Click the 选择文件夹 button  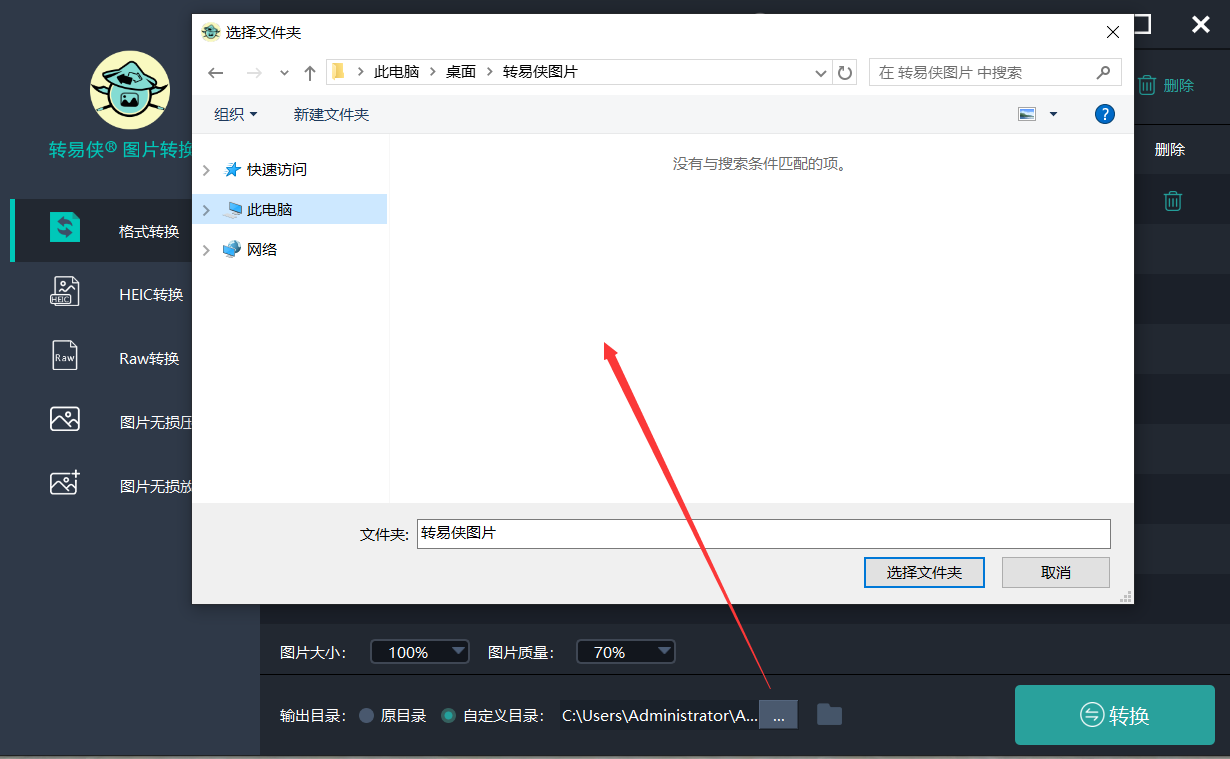pyautogui.click(x=924, y=573)
